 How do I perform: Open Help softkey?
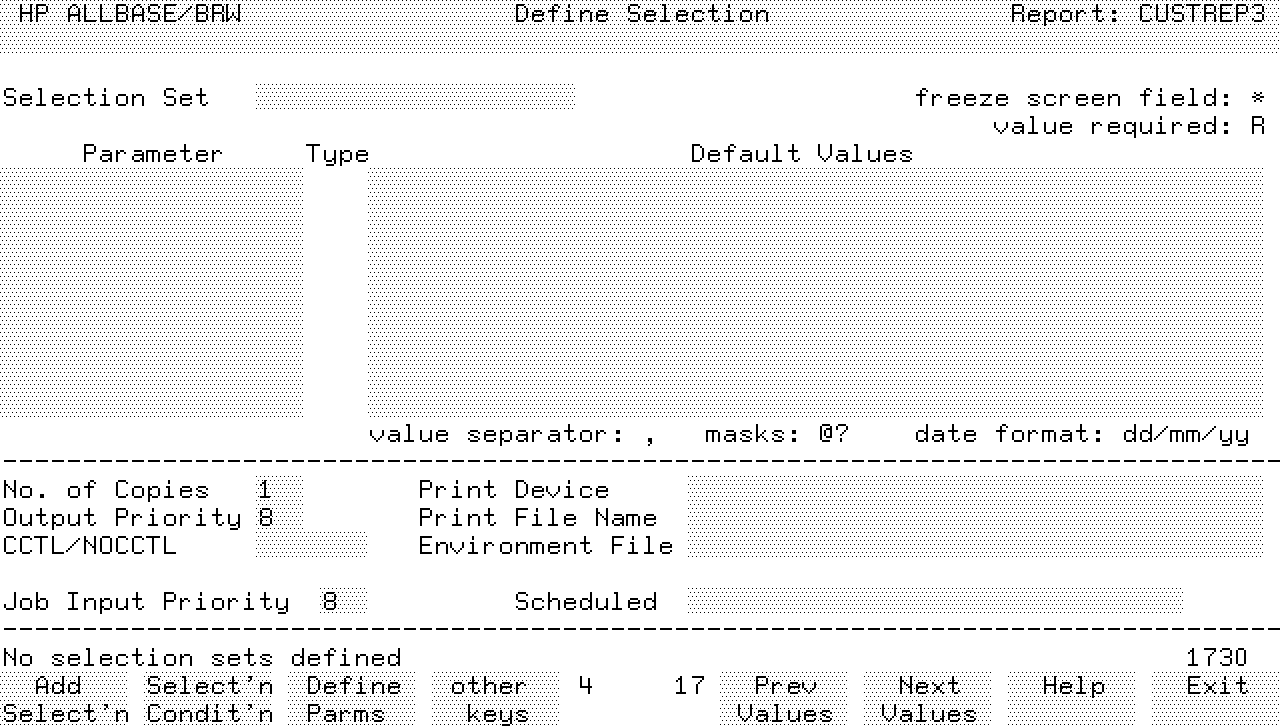click(x=1072, y=687)
